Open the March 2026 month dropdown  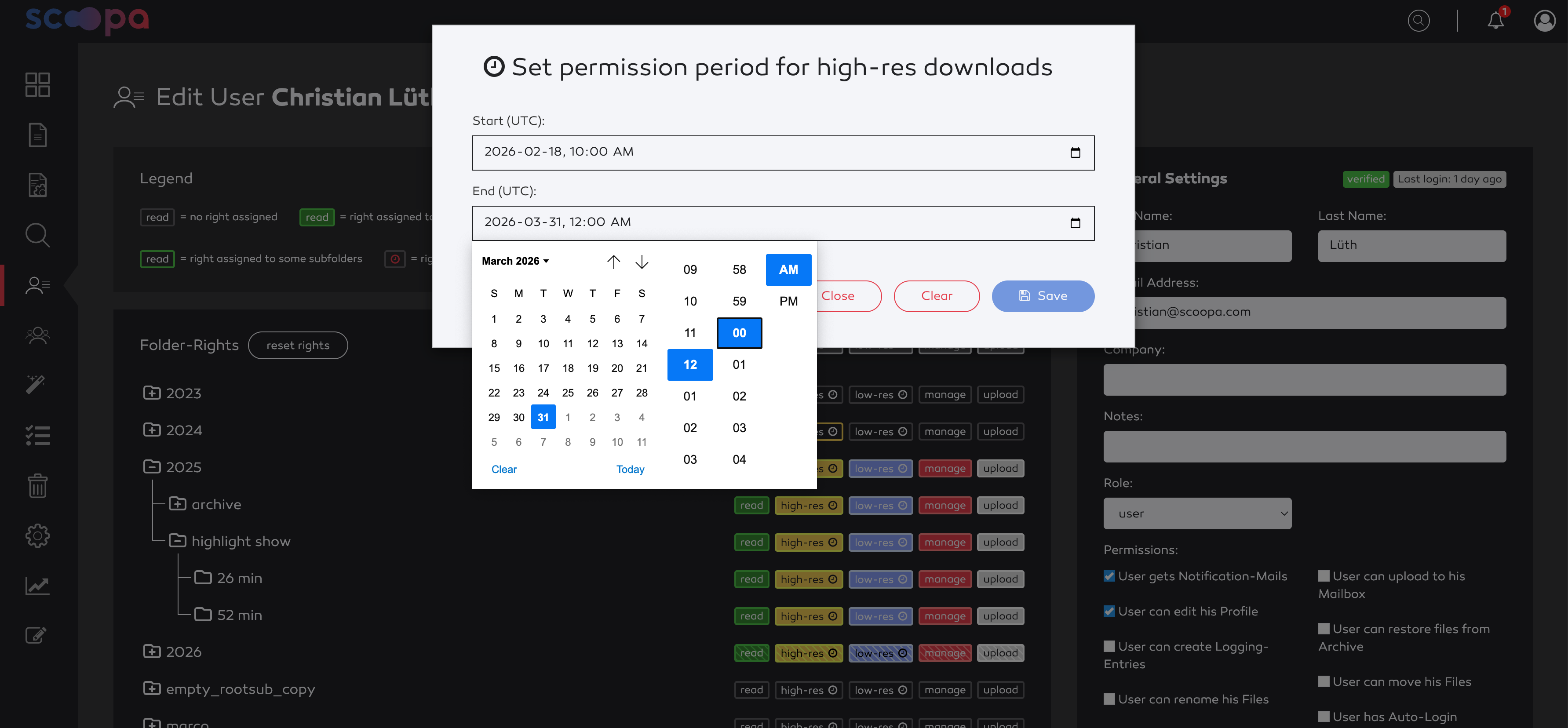[x=515, y=261]
